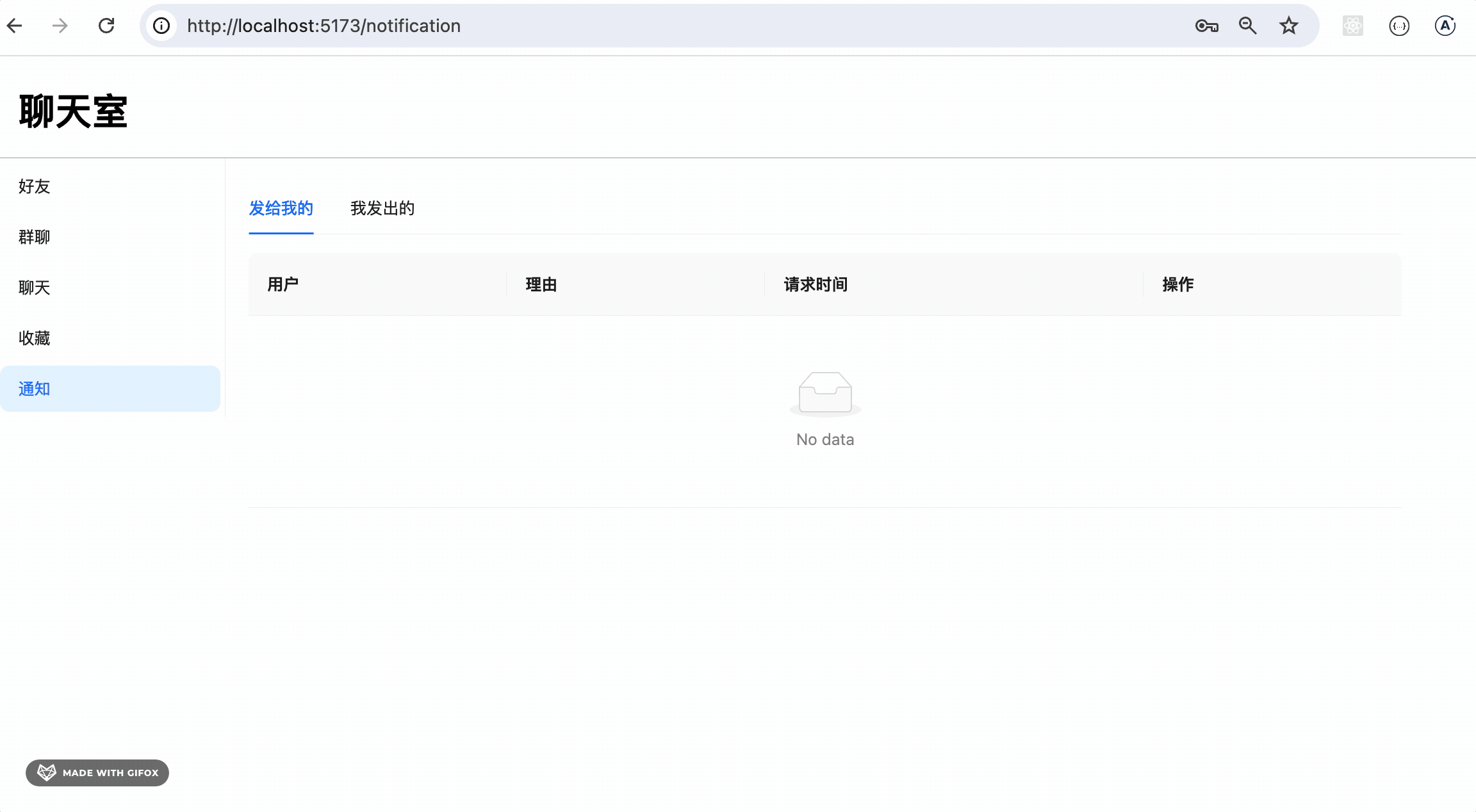
Task: Switch to the 发给我的 tab
Action: [281, 208]
